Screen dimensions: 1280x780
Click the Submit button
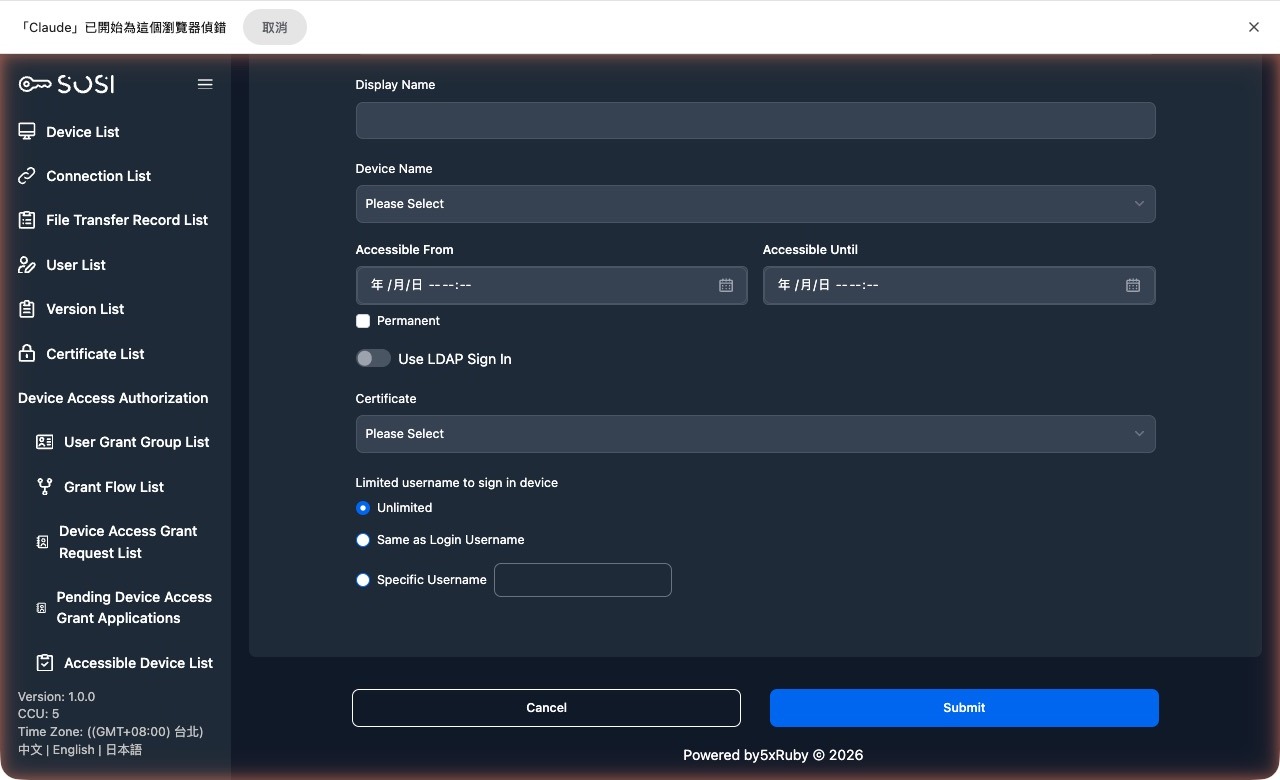click(x=963, y=707)
